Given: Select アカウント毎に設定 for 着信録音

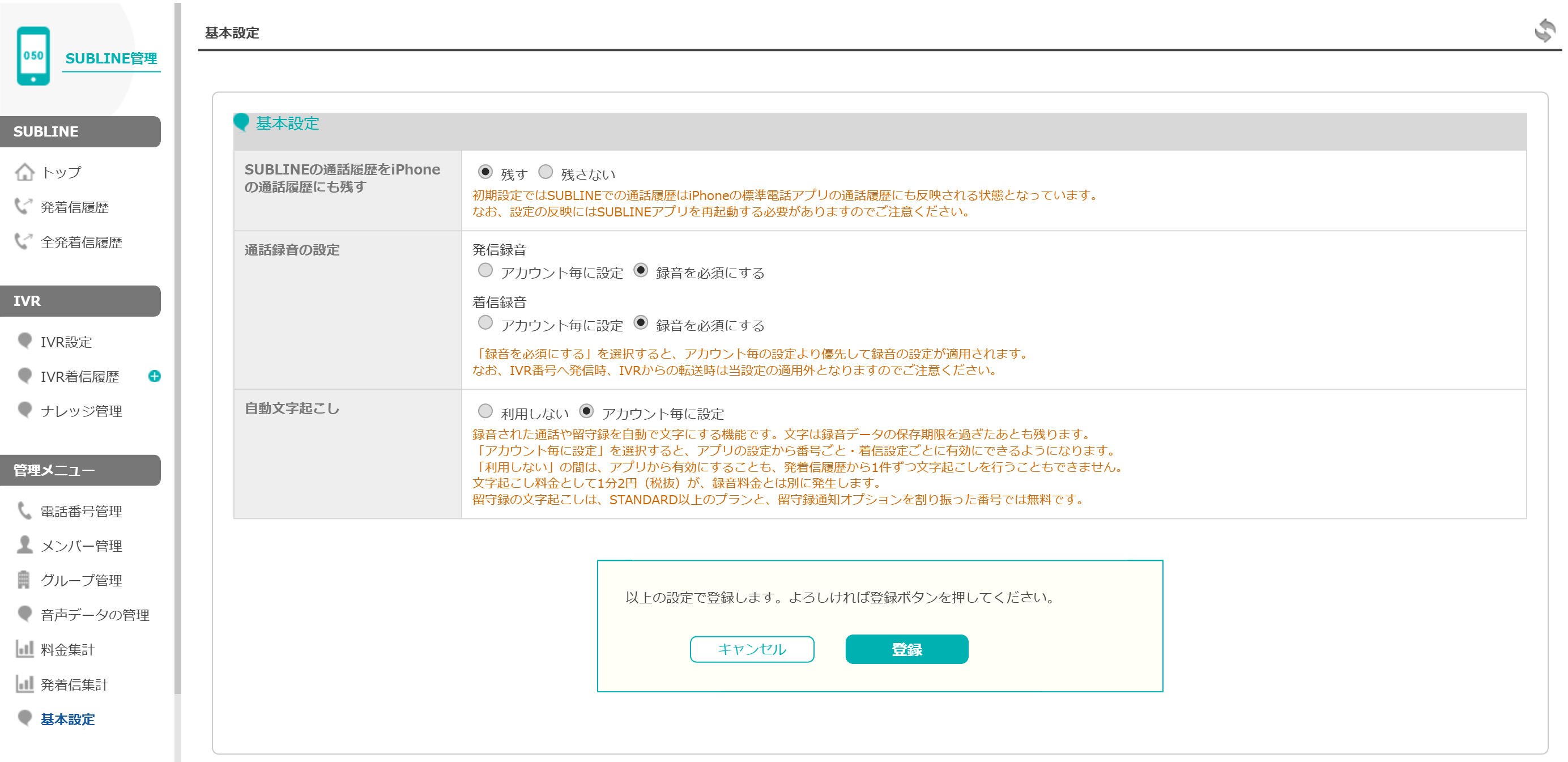Looking at the screenshot, I should [485, 322].
